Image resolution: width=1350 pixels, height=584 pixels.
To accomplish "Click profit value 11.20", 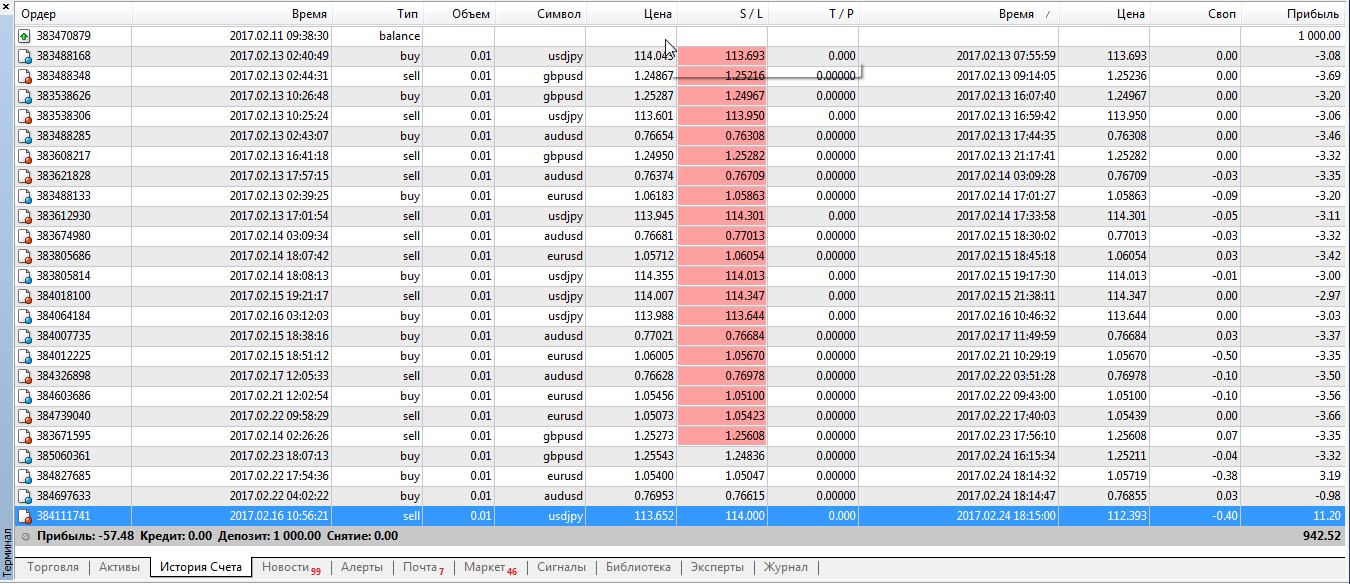I will (x=1326, y=516).
